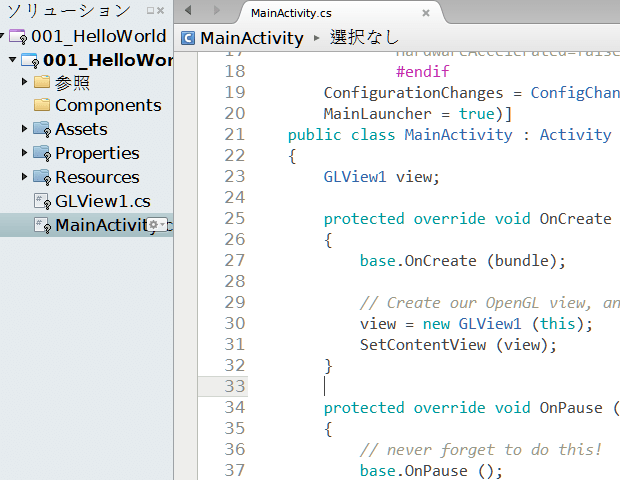
Task: Toggle the solution pad auto-hide button
Action: click(x=149, y=11)
